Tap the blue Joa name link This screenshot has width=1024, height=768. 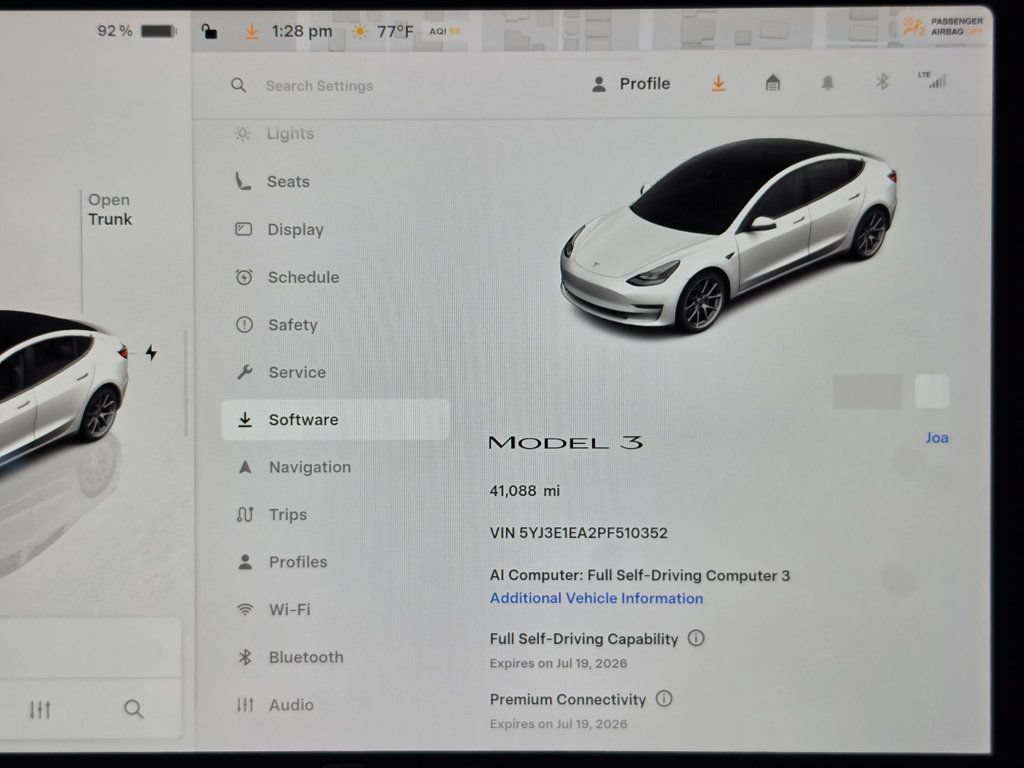tap(936, 438)
